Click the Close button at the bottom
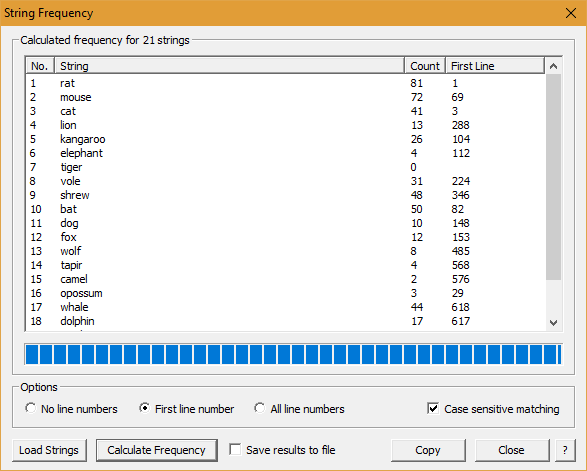 click(511, 450)
